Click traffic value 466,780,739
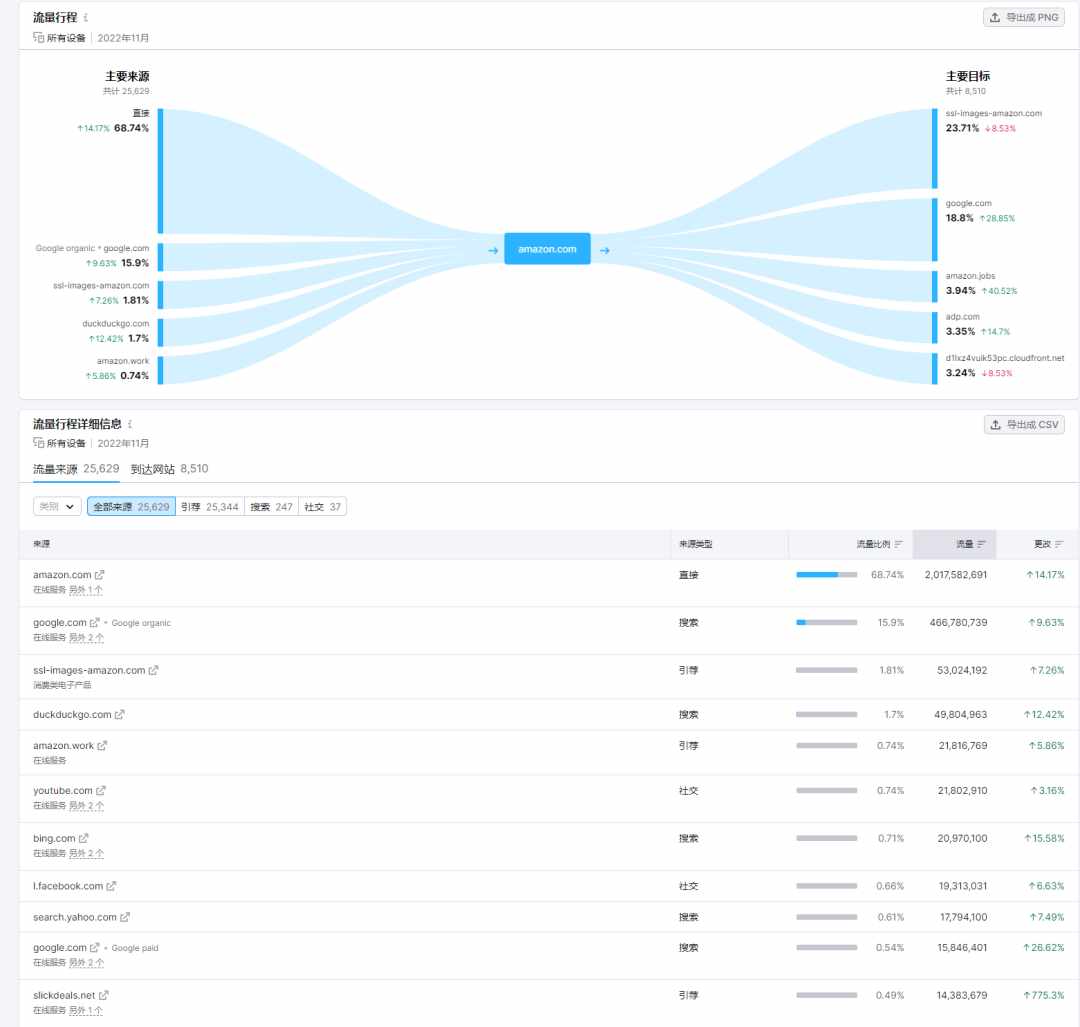The height and width of the screenshot is (1027, 1080). point(958,622)
